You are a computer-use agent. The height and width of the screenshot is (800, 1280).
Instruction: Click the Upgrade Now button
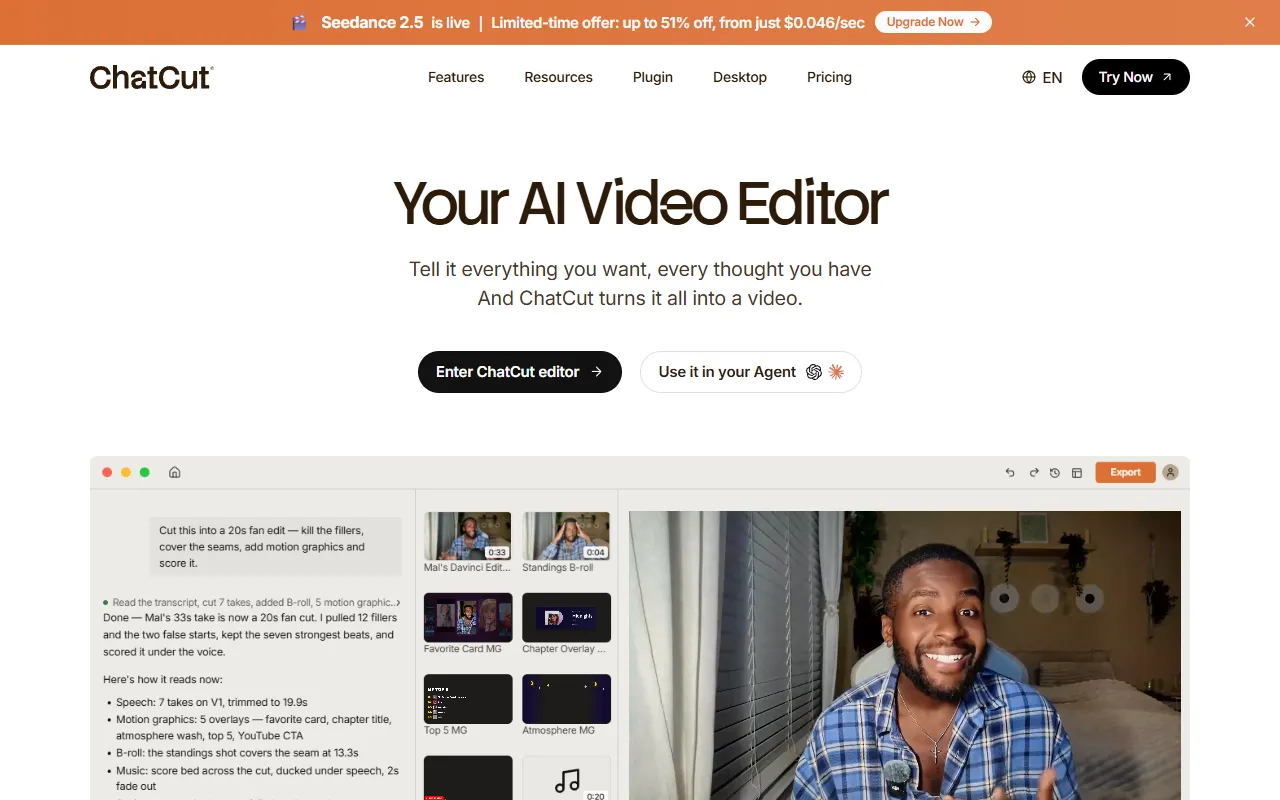click(933, 22)
